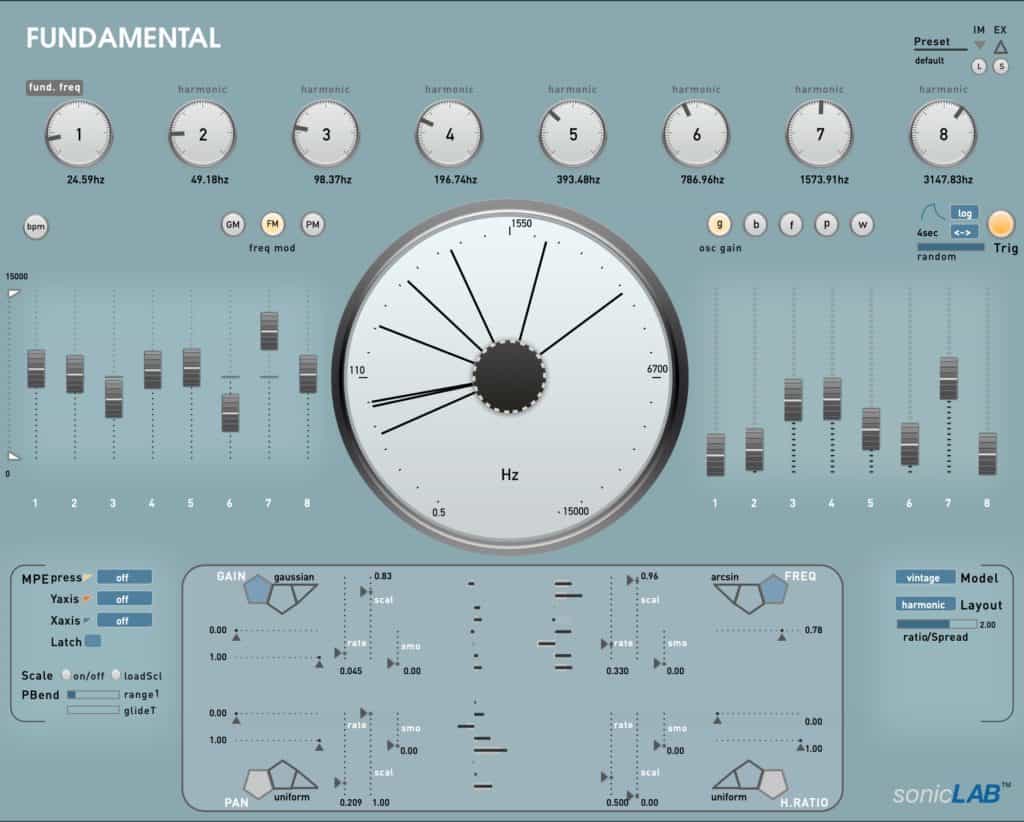Click the PAN rate arrow near 0.209
The image size is (1024, 822).
pyautogui.click(x=338, y=782)
